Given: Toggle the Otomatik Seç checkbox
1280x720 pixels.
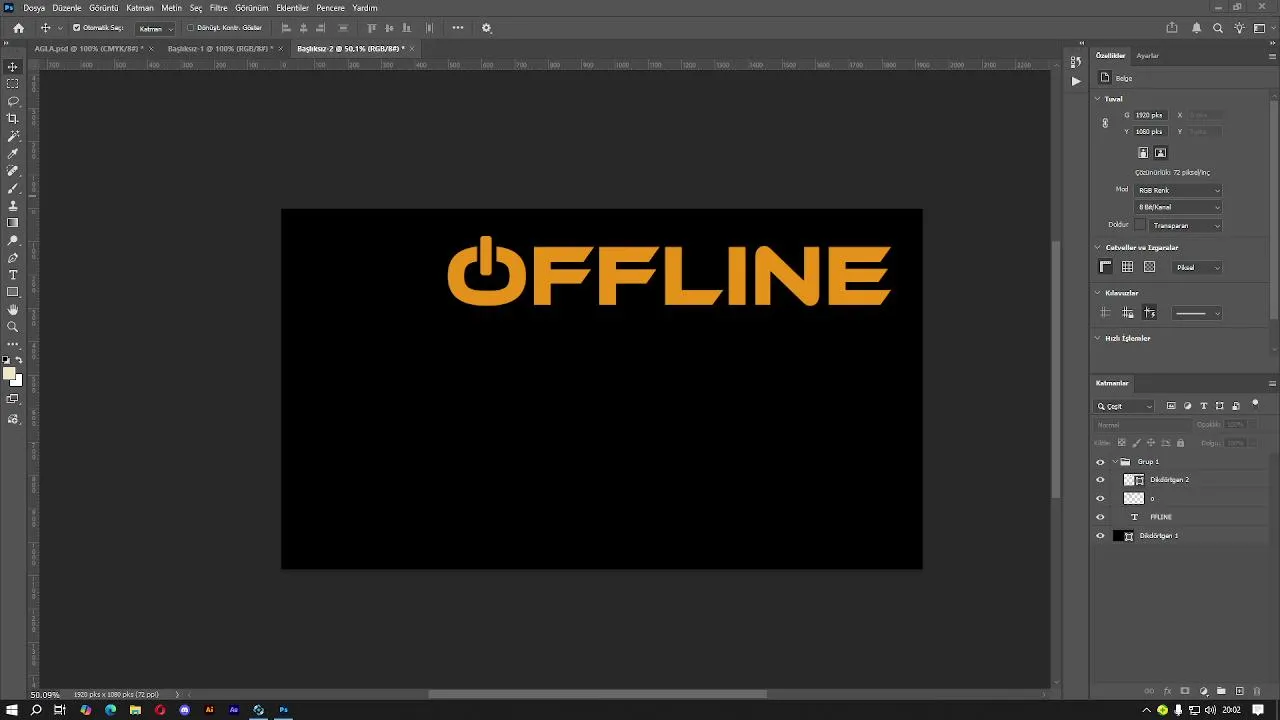Looking at the screenshot, I should (x=77, y=28).
